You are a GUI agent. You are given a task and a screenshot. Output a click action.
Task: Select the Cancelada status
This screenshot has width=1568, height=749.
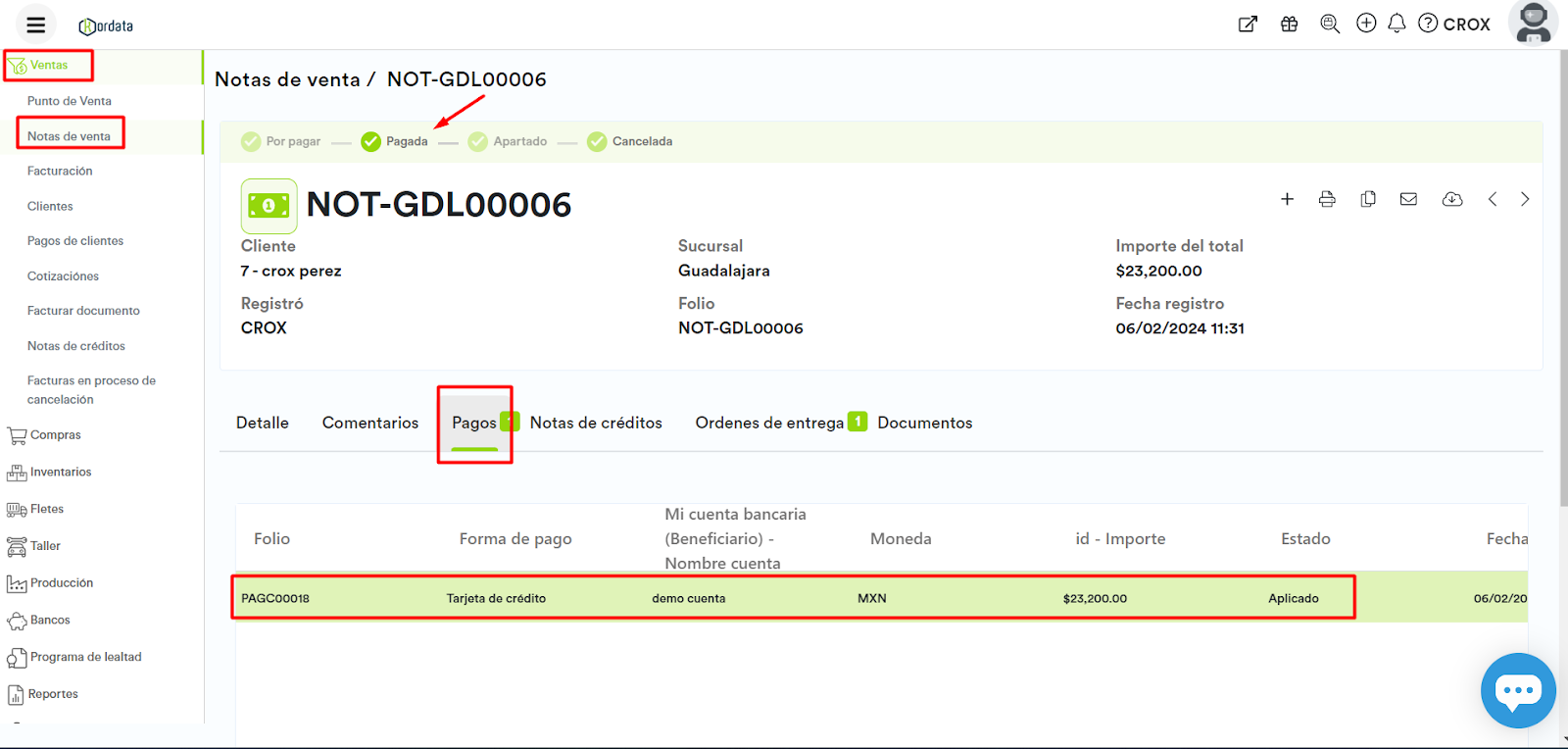click(x=629, y=141)
